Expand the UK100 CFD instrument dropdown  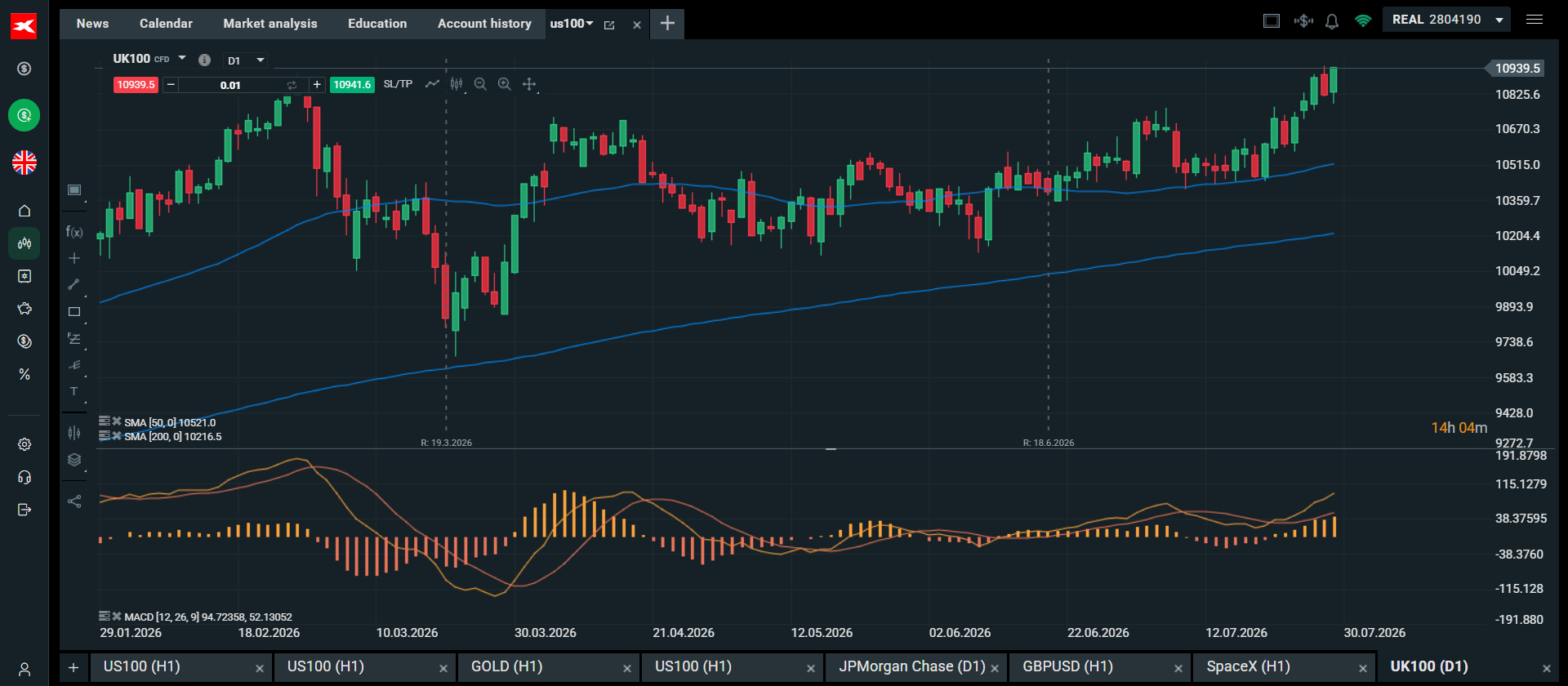[x=182, y=58]
